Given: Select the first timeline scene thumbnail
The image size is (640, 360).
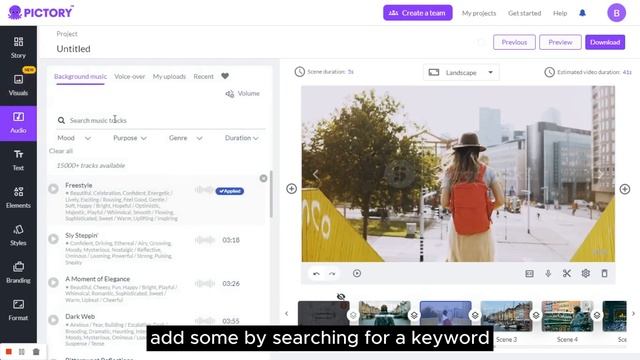Looking at the screenshot, I should click(x=324, y=313).
